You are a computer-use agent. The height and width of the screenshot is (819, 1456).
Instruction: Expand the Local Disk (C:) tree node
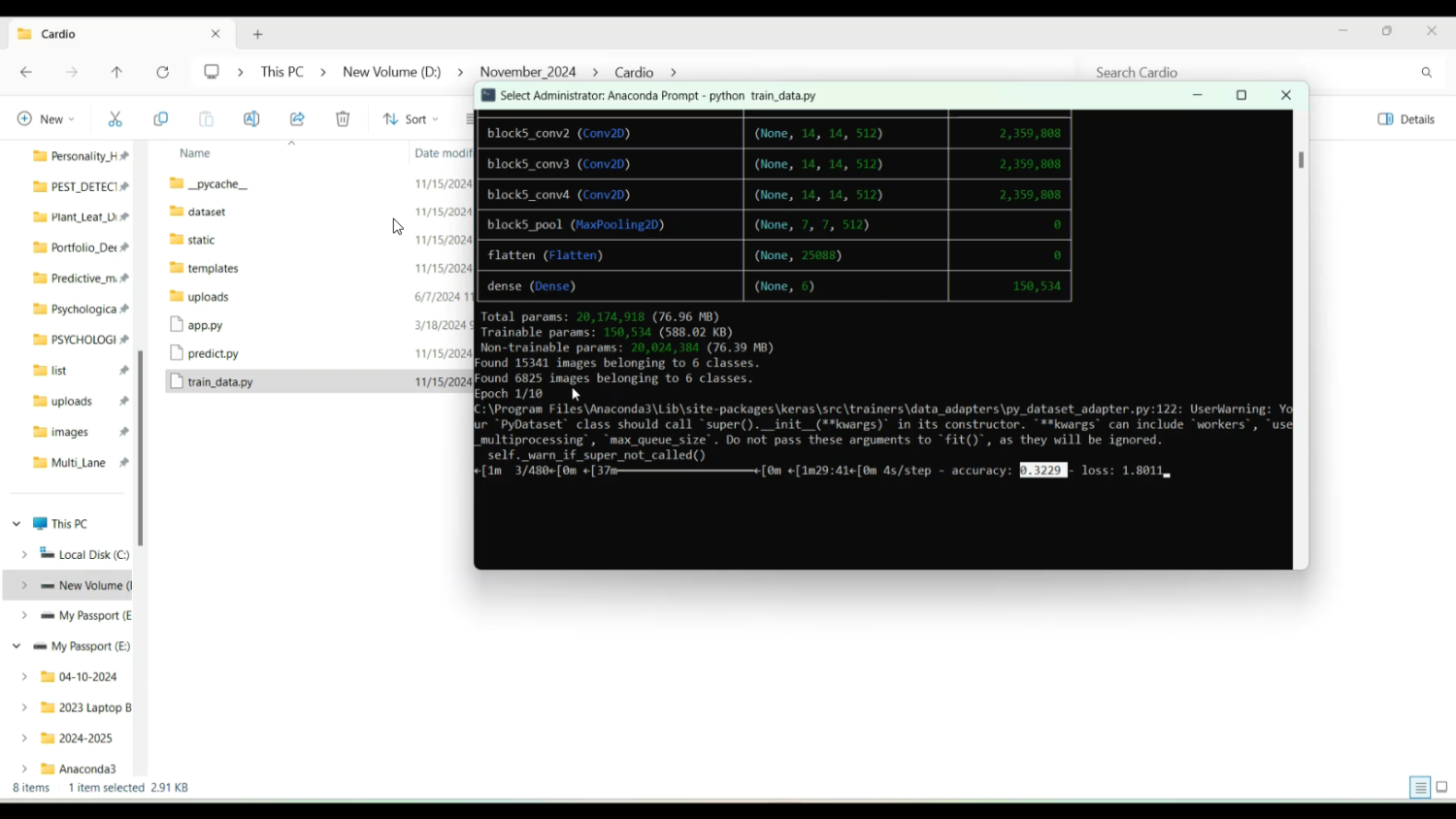[24, 555]
